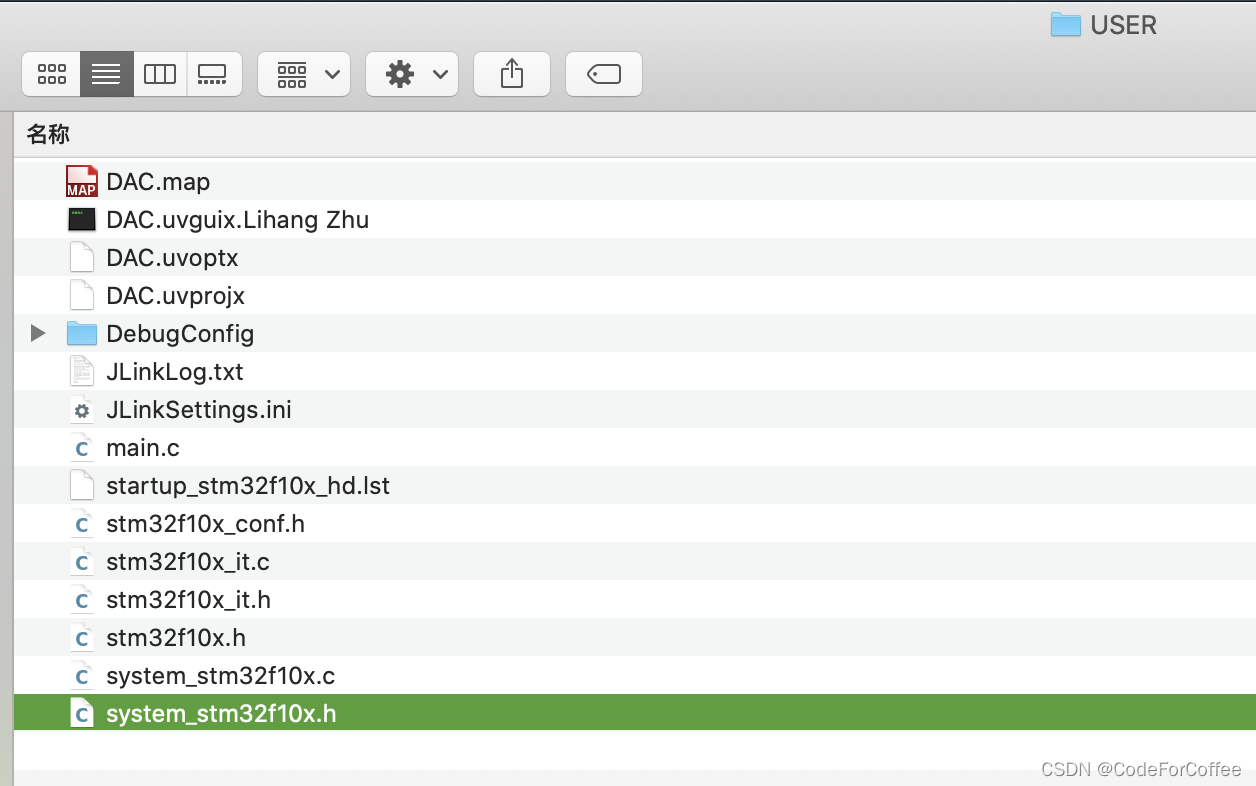The image size is (1256, 786).
Task: Click the JLinkSettings.ini gear icon
Action: [x=82, y=409]
